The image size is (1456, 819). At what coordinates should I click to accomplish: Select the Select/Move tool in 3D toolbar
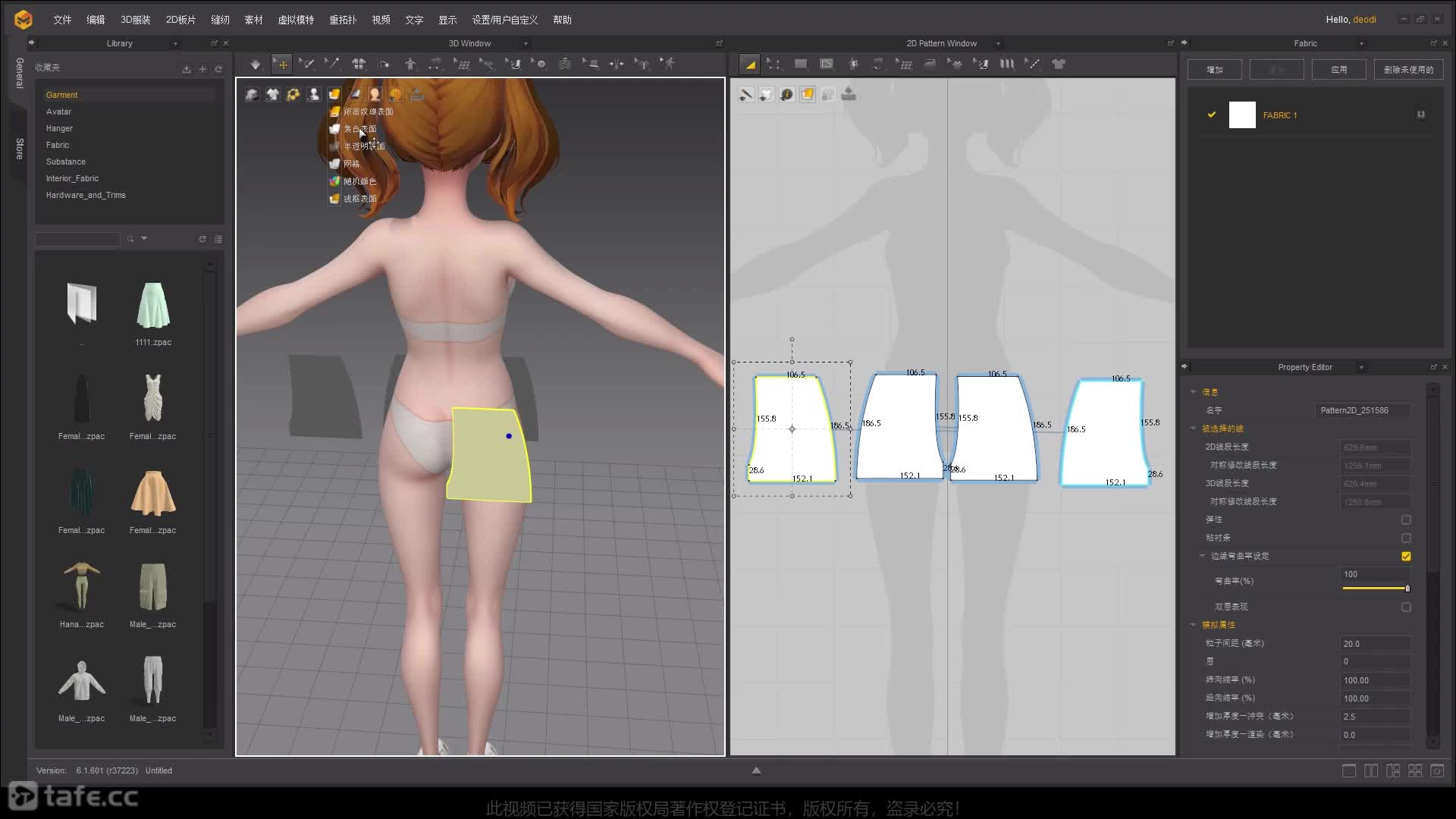tap(282, 64)
